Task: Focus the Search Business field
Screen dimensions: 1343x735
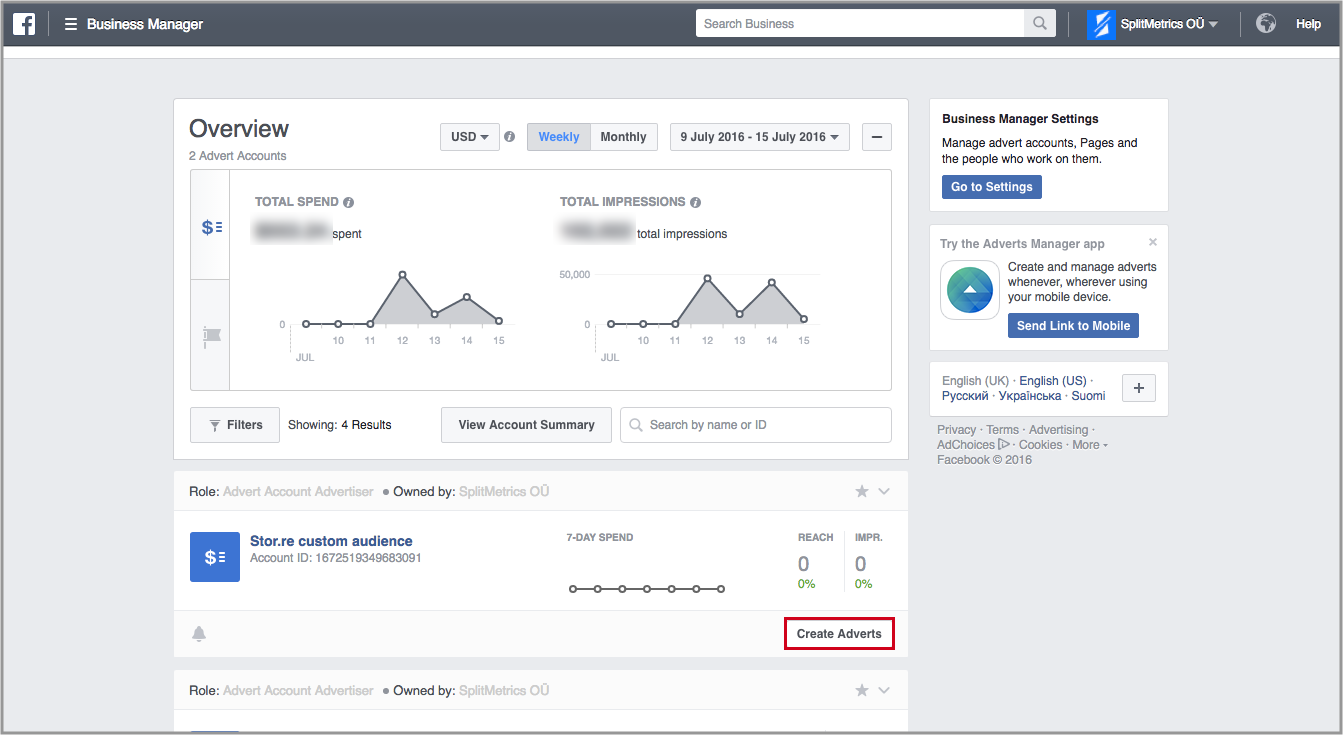Action: (860, 24)
